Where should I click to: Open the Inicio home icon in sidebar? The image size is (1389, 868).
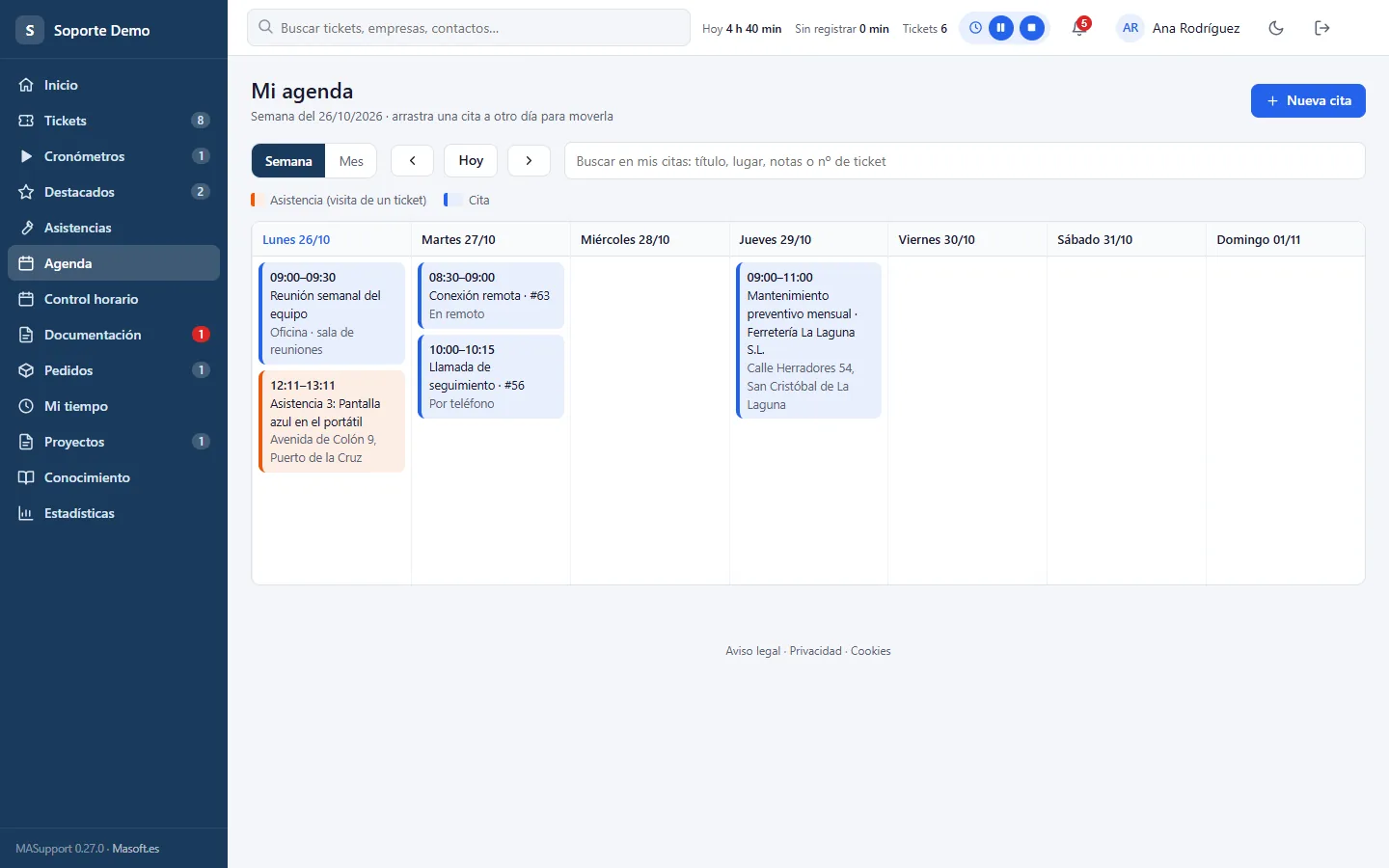pos(26,85)
